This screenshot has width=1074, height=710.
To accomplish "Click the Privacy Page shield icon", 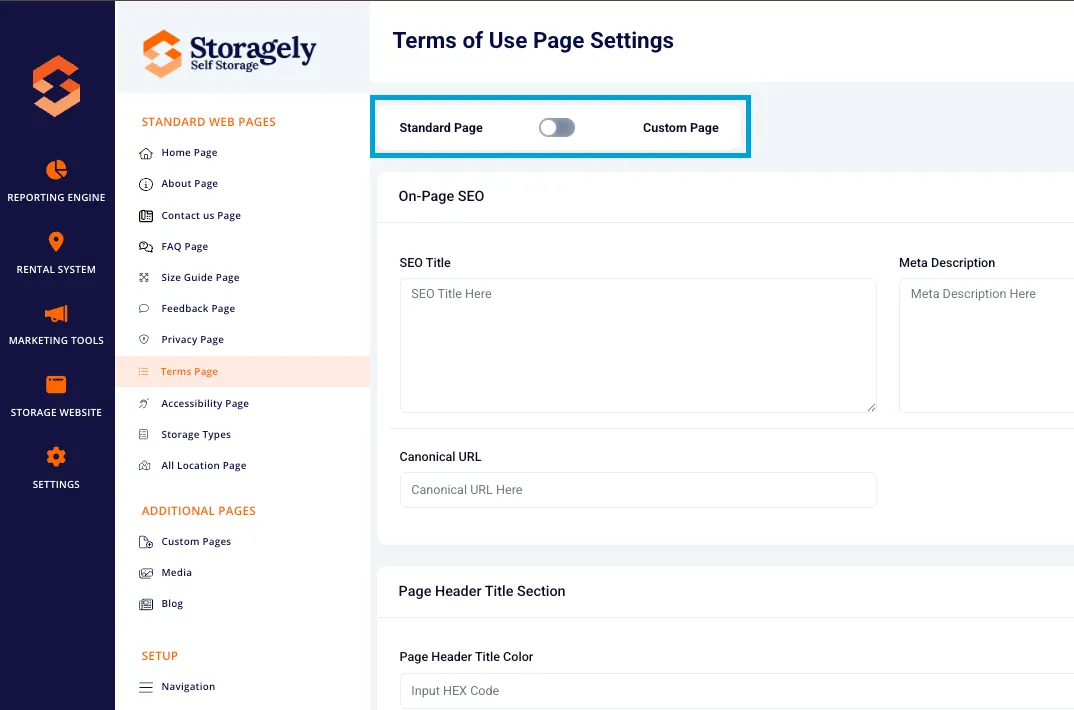I will 144,340.
